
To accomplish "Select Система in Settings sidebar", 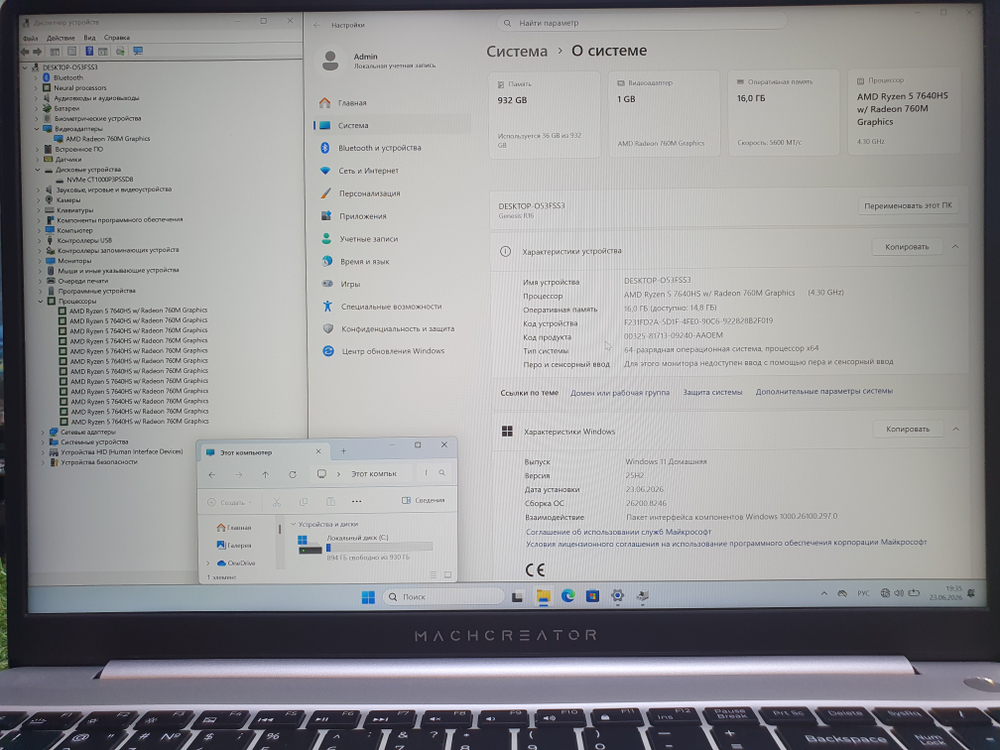I will [x=393, y=126].
